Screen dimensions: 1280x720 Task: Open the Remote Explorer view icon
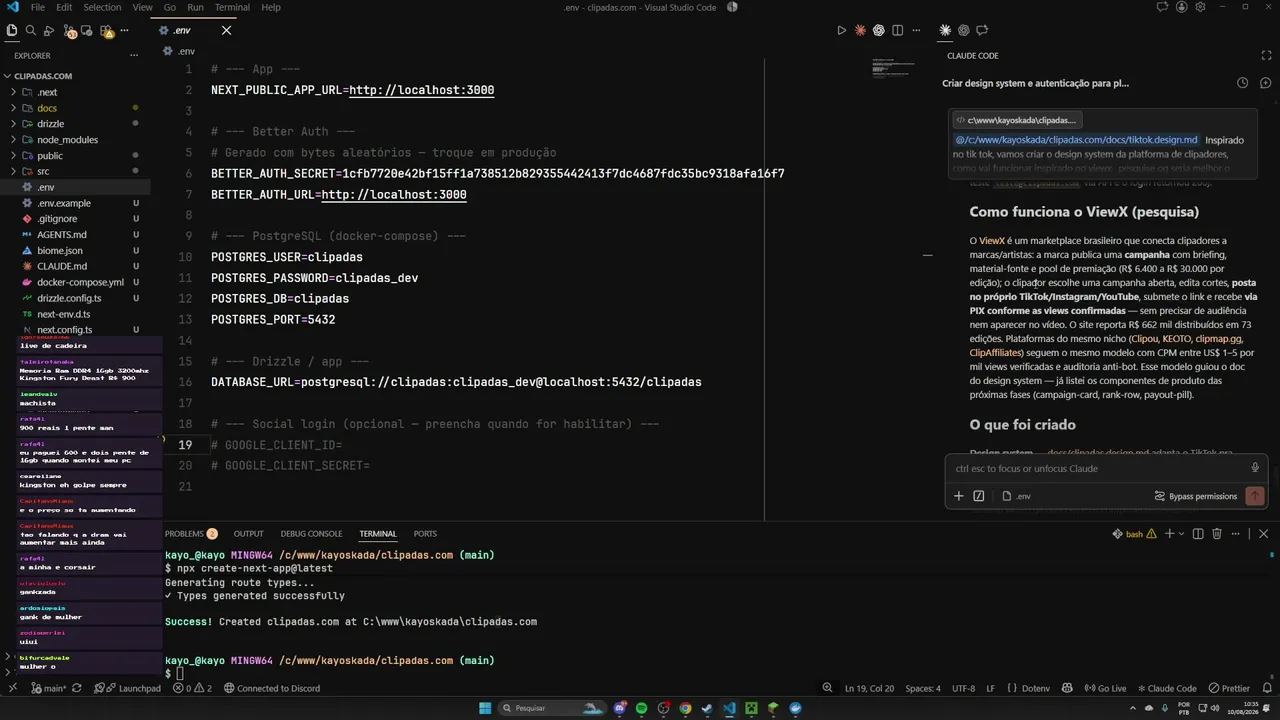point(87,31)
